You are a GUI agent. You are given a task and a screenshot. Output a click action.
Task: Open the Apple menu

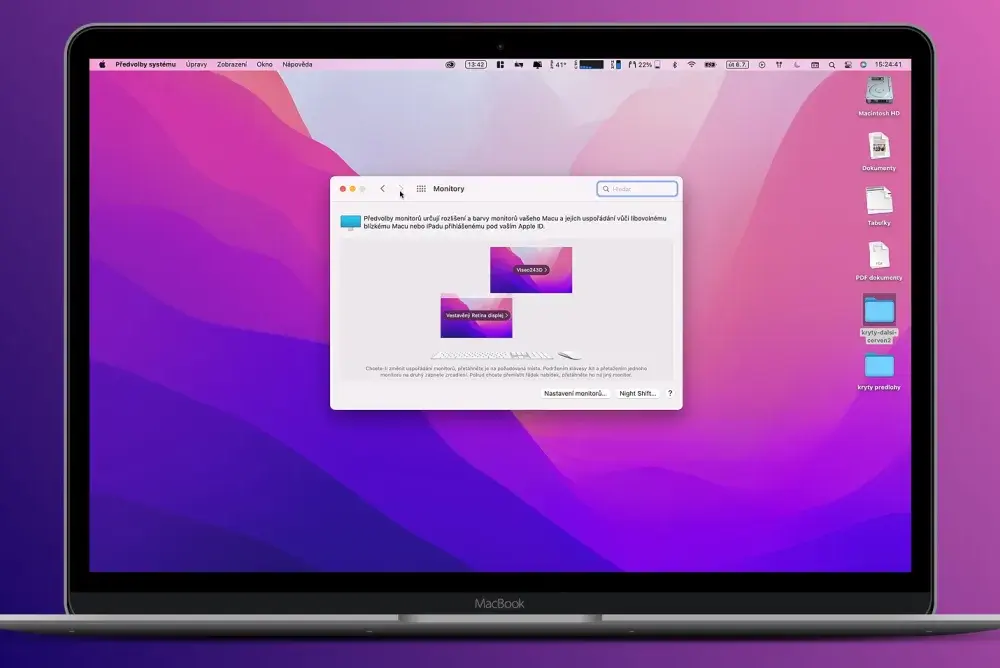pyautogui.click(x=102, y=64)
